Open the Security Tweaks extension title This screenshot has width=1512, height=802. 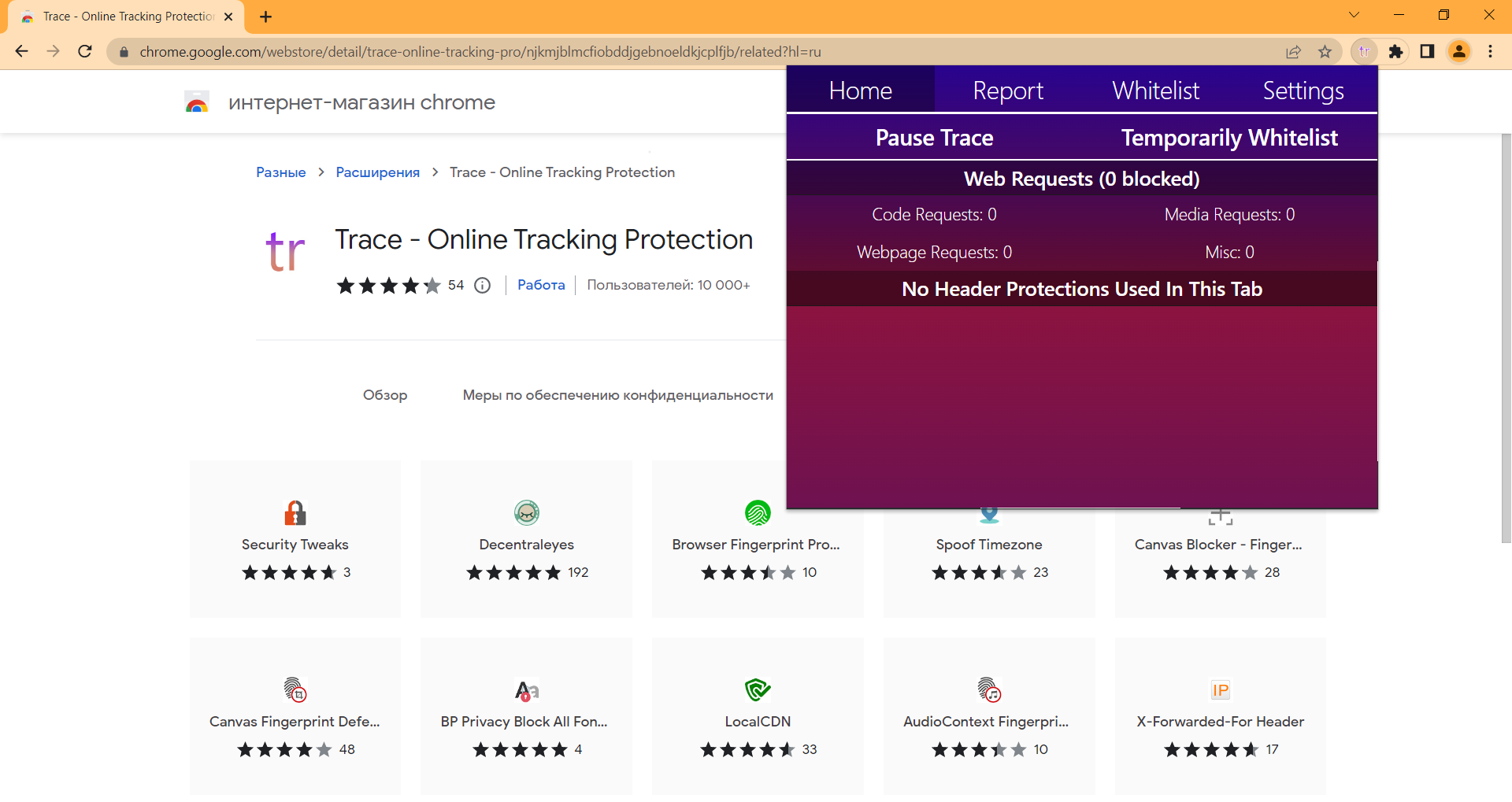[295, 545]
